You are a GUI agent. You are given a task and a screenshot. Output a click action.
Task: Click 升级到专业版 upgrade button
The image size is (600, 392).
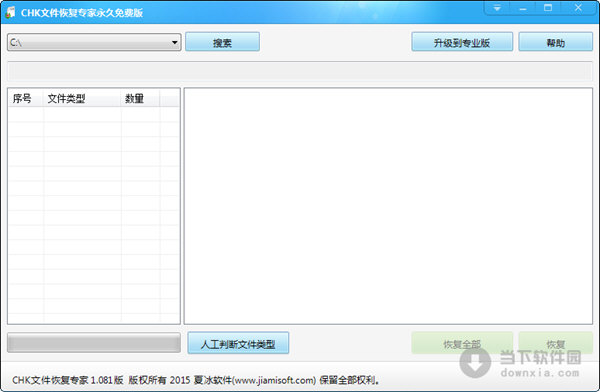pyautogui.click(x=462, y=42)
